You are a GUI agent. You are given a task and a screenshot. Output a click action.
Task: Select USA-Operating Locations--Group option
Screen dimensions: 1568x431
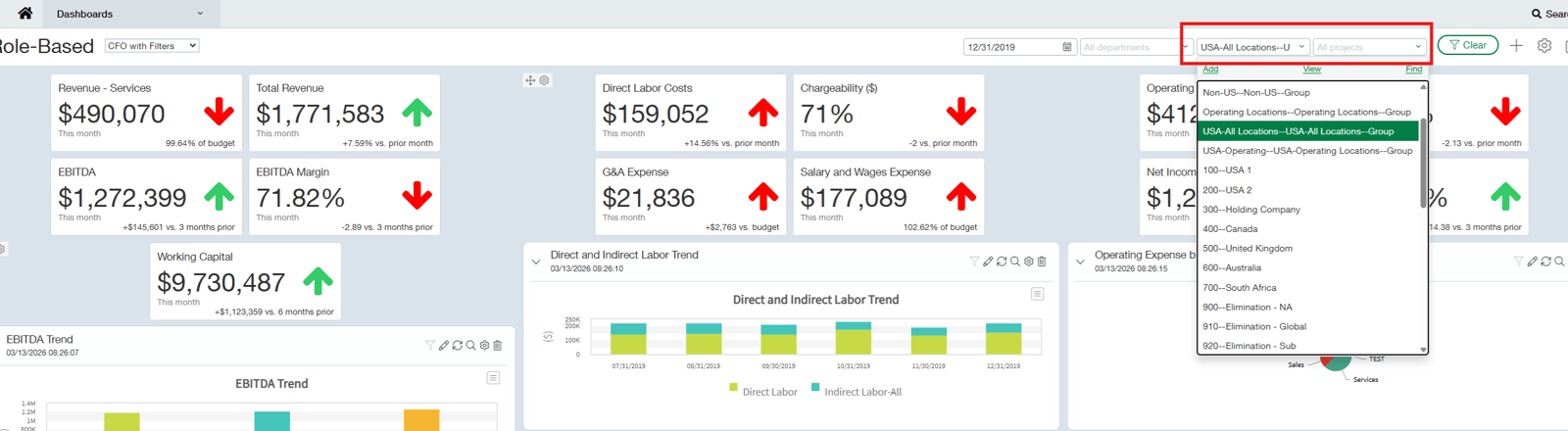coord(1308,151)
